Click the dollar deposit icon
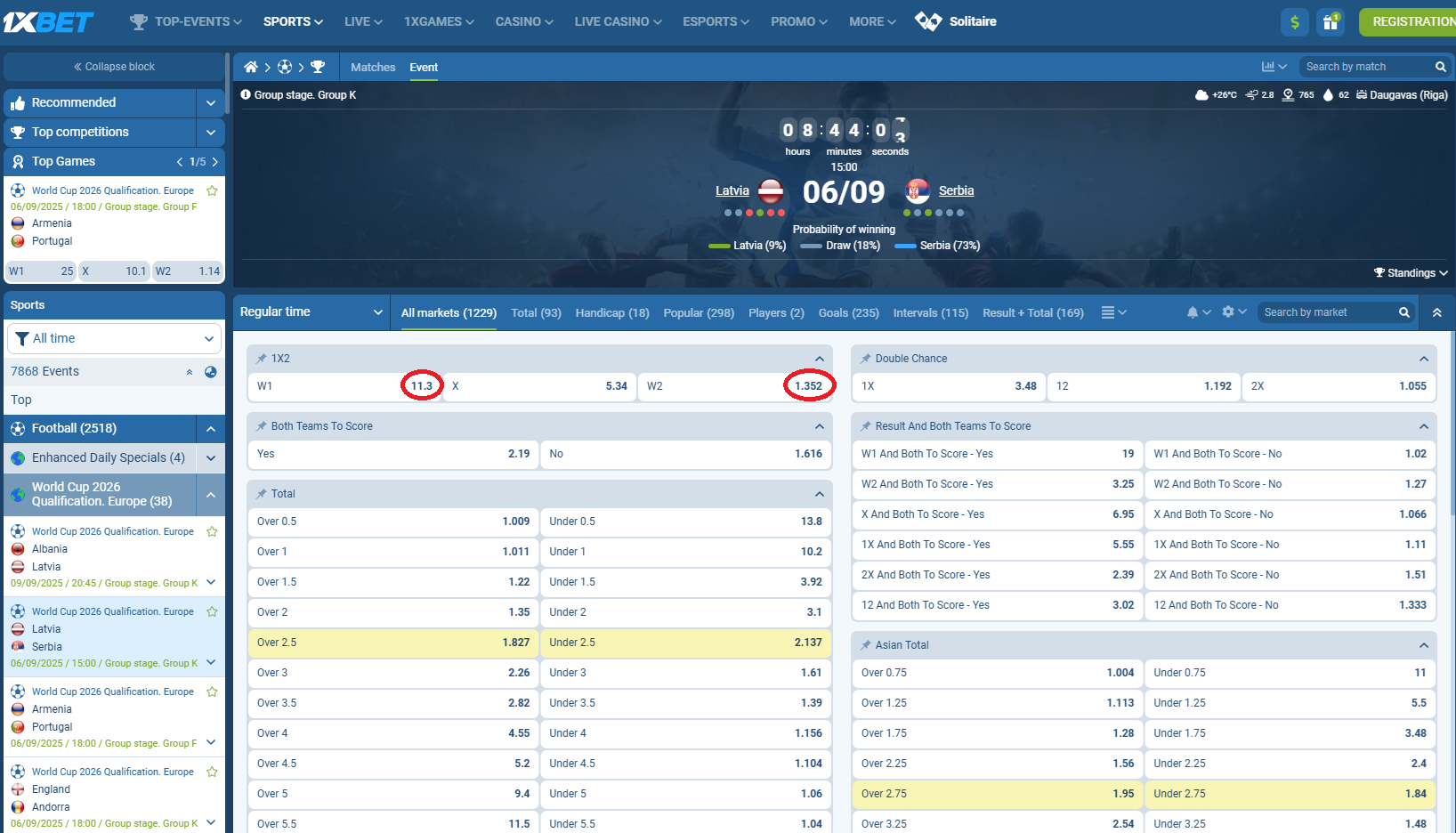Image resolution: width=1456 pixels, height=833 pixels. point(1295,22)
